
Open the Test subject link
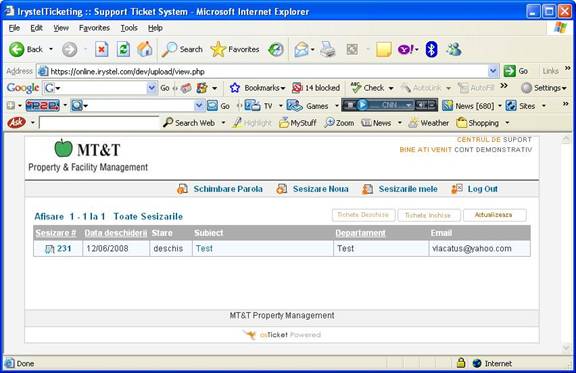[x=204, y=248]
